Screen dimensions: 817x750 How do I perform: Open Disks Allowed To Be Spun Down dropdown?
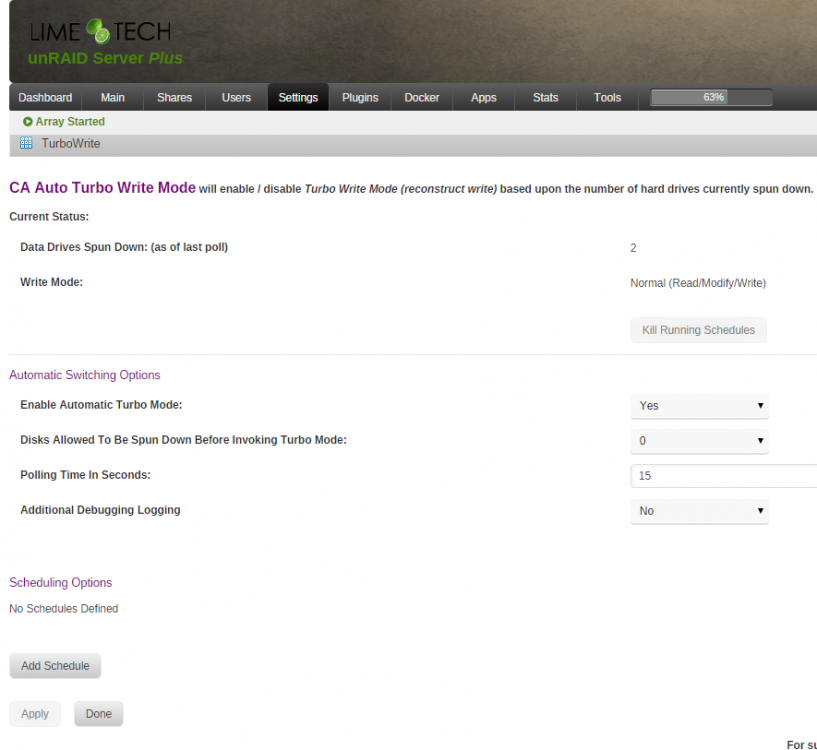[699, 441]
